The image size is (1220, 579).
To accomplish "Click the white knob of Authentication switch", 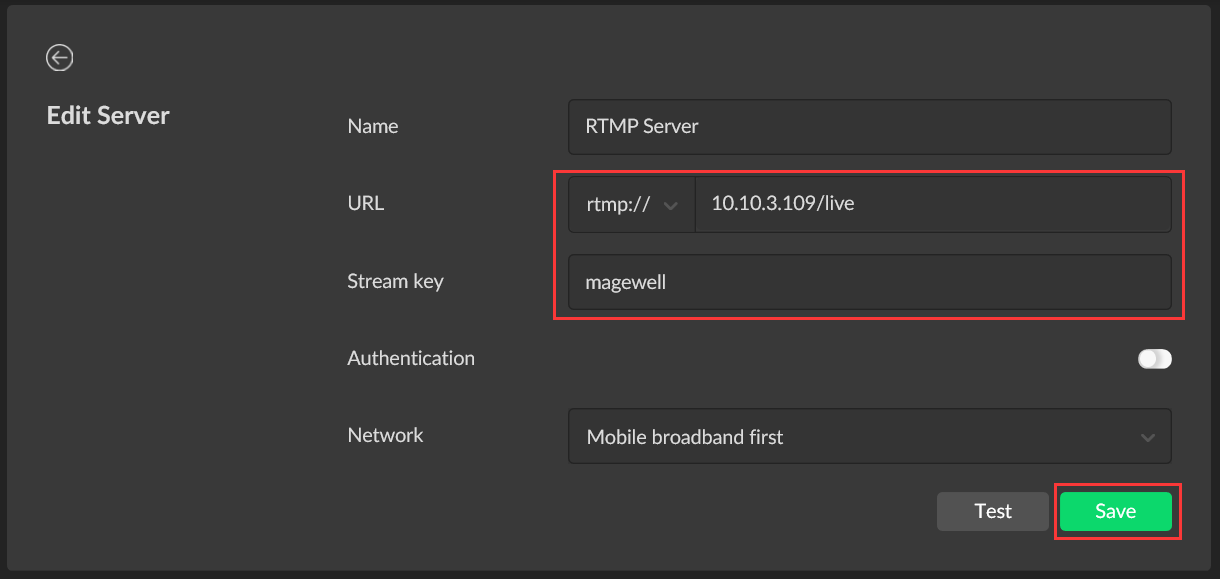I will (1147, 359).
